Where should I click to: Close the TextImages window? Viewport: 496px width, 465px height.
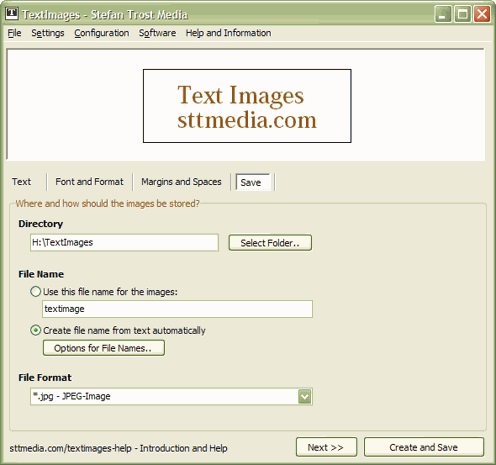pyautogui.click(x=482, y=14)
